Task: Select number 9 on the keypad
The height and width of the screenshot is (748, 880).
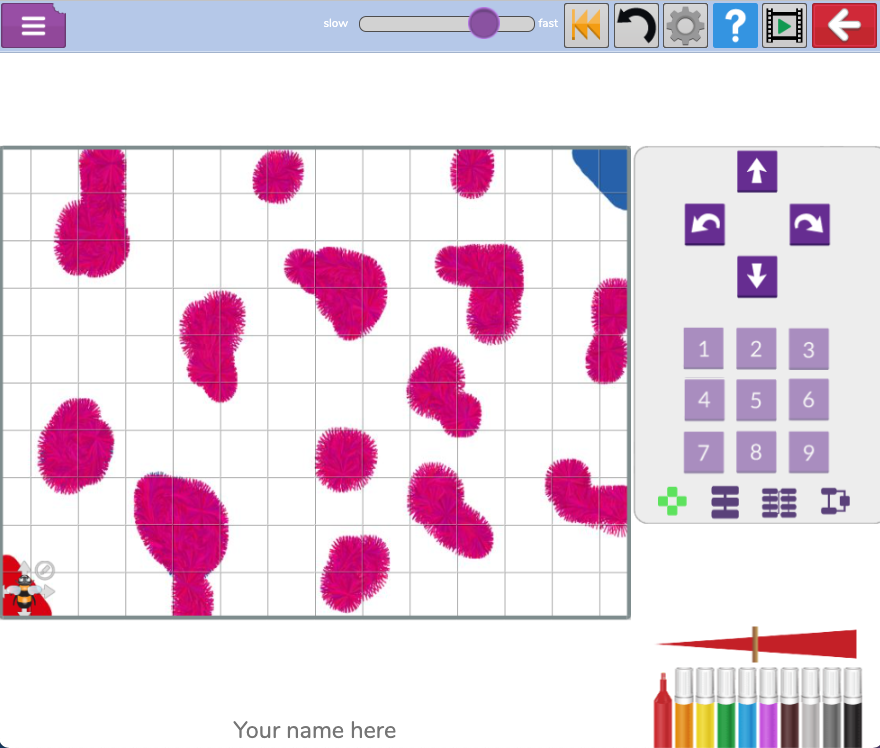Action: click(809, 452)
